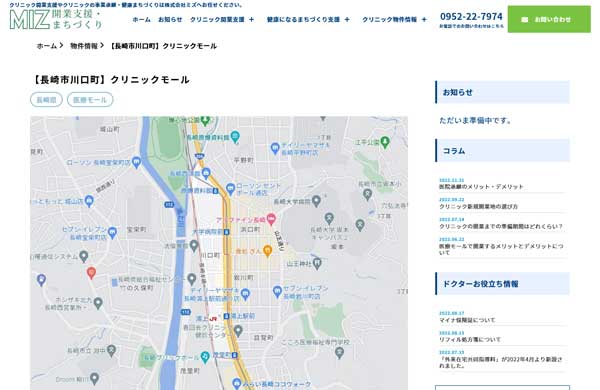
Task: Click the 山王神社 shrine pin
Action: click(316, 263)
